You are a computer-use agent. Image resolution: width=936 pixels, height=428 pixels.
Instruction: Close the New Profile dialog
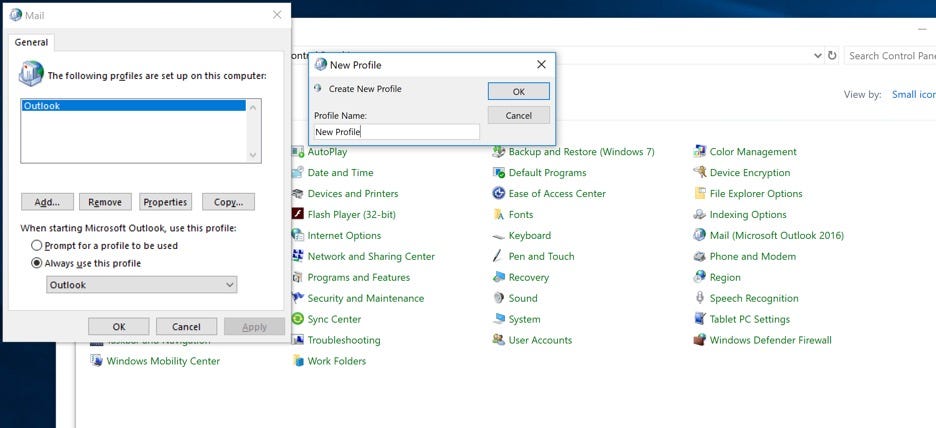541,64
